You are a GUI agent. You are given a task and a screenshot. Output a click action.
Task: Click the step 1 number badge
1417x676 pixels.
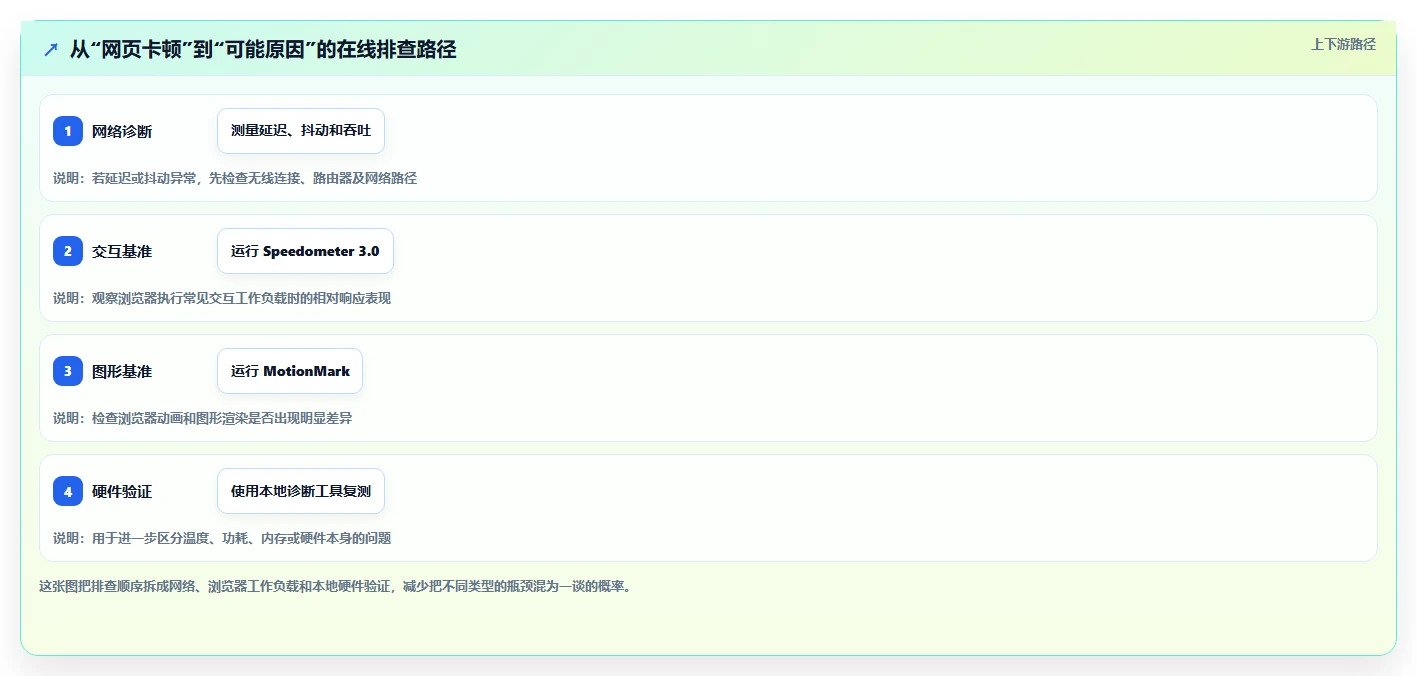68,131
